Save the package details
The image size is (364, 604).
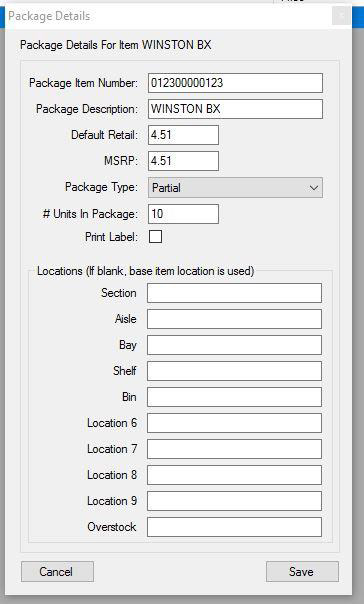coord(302,572)
